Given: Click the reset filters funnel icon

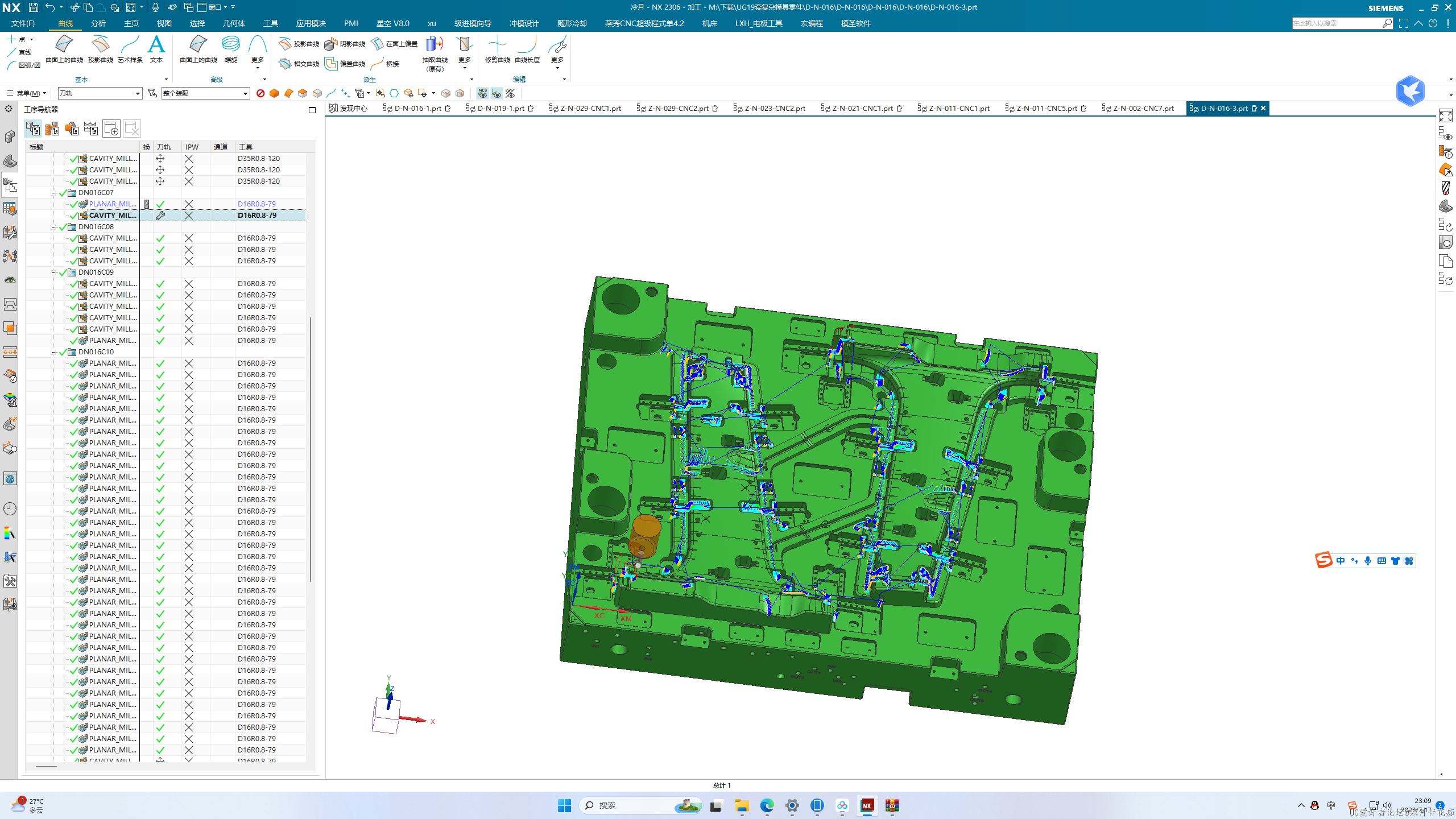Looking at the screenshot, I should point(152,93).
